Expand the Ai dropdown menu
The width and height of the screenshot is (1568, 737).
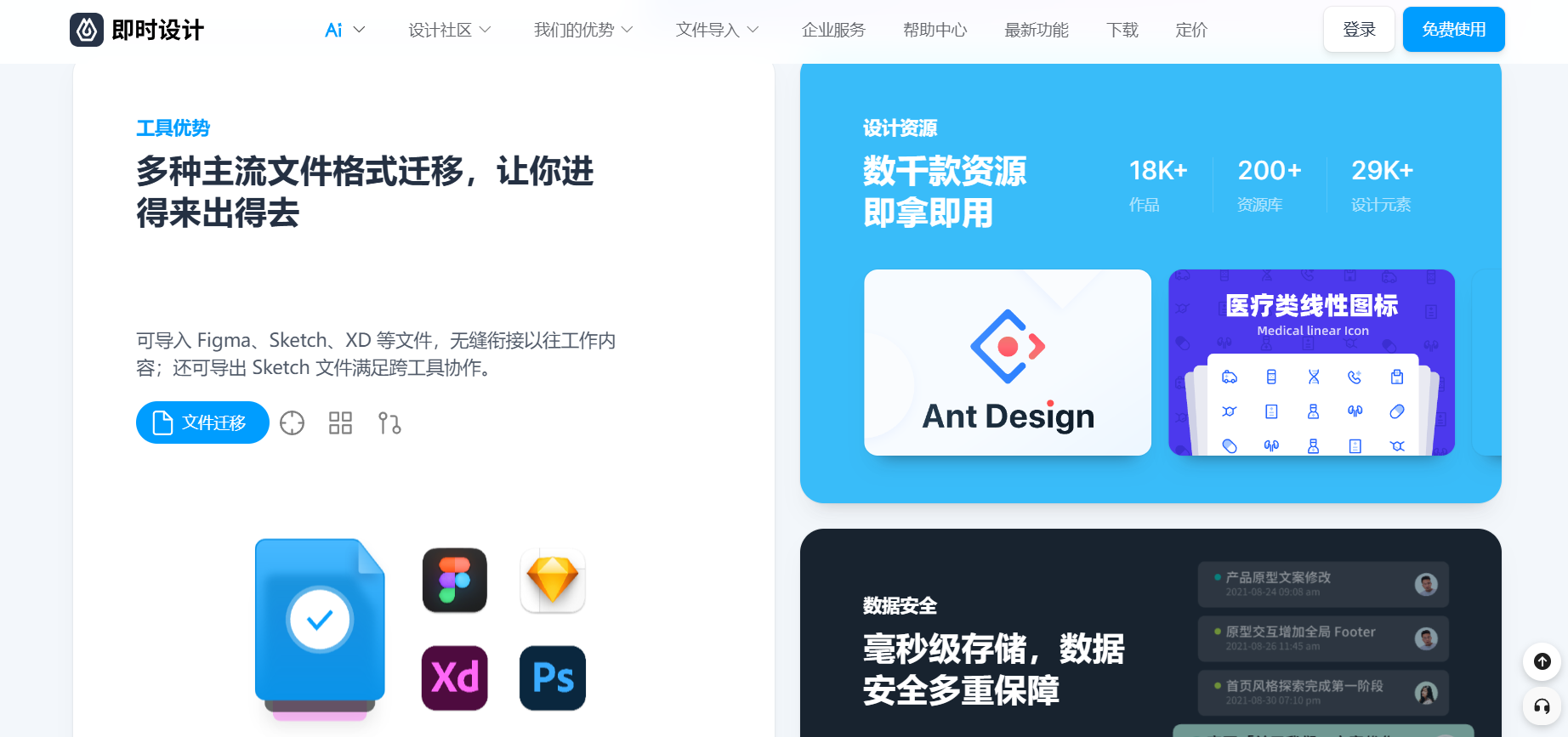click(x=345, y=30)
